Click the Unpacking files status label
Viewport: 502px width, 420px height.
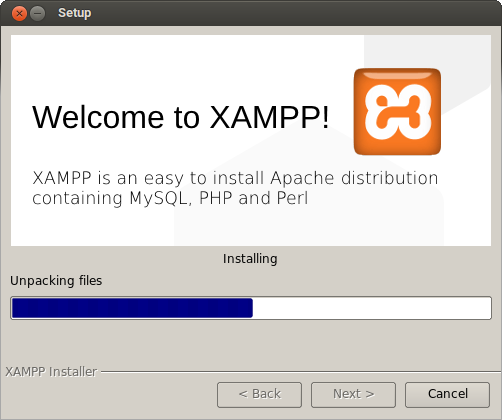pyautogui.click(x=56, y=281)
